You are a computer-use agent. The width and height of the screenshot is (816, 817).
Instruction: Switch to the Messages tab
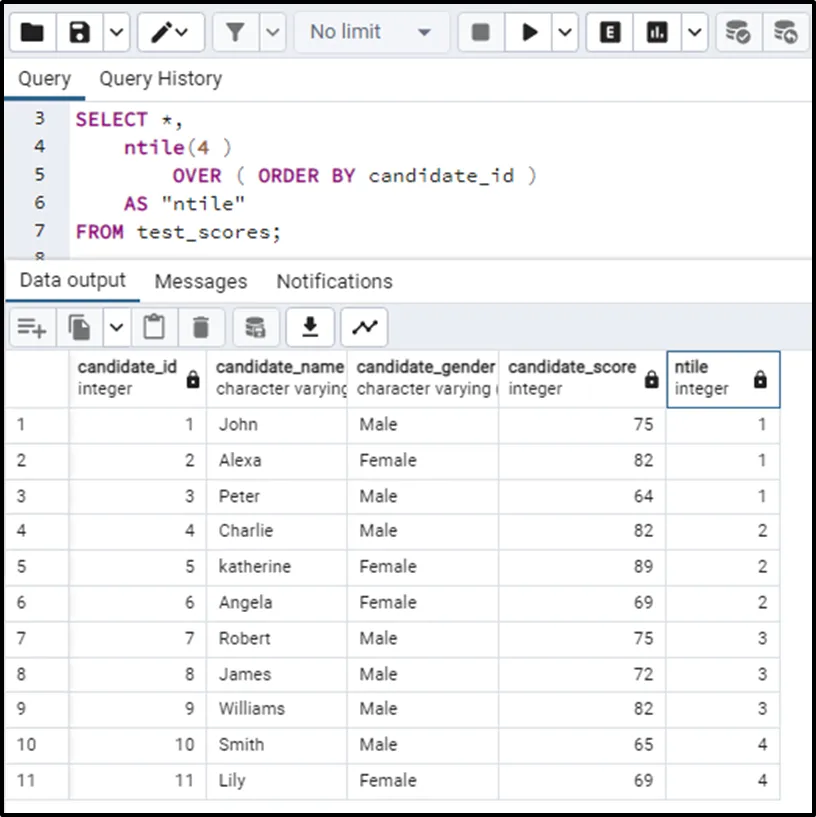tap(200, 282)
